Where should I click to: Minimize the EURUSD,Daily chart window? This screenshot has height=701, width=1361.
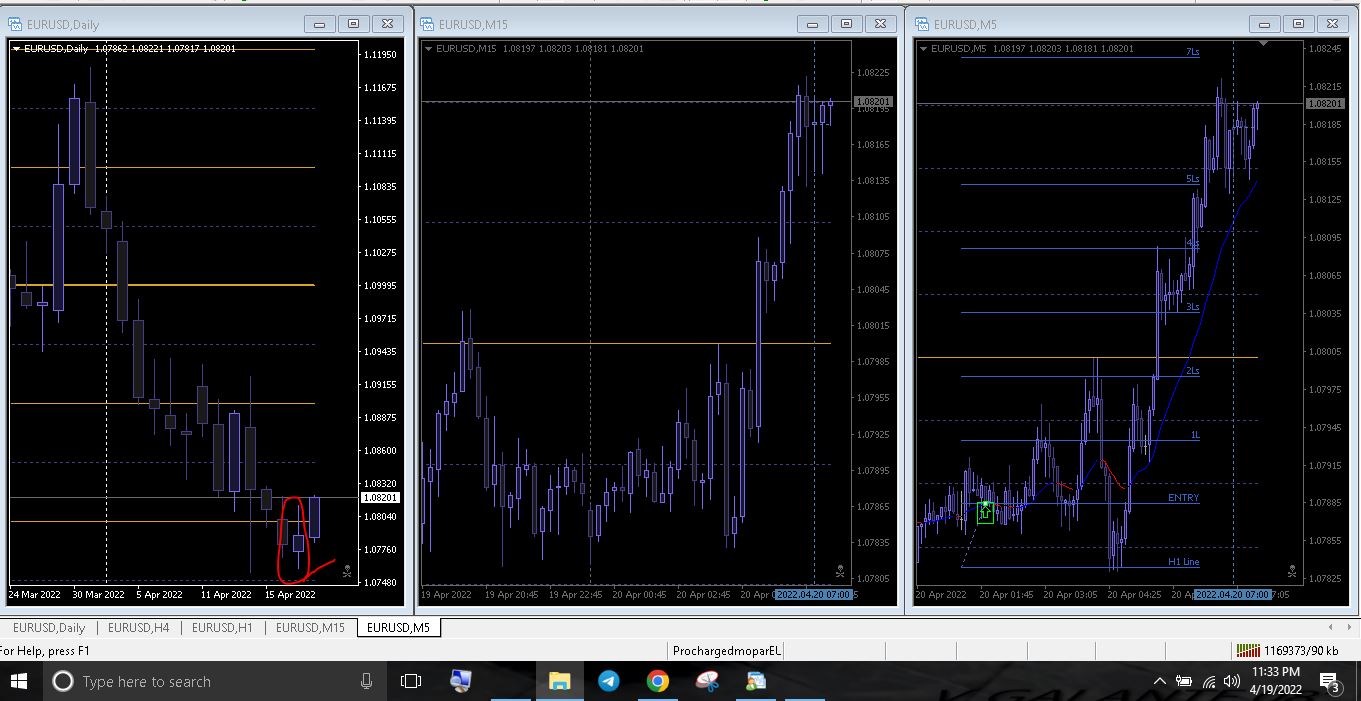point(320,24)
